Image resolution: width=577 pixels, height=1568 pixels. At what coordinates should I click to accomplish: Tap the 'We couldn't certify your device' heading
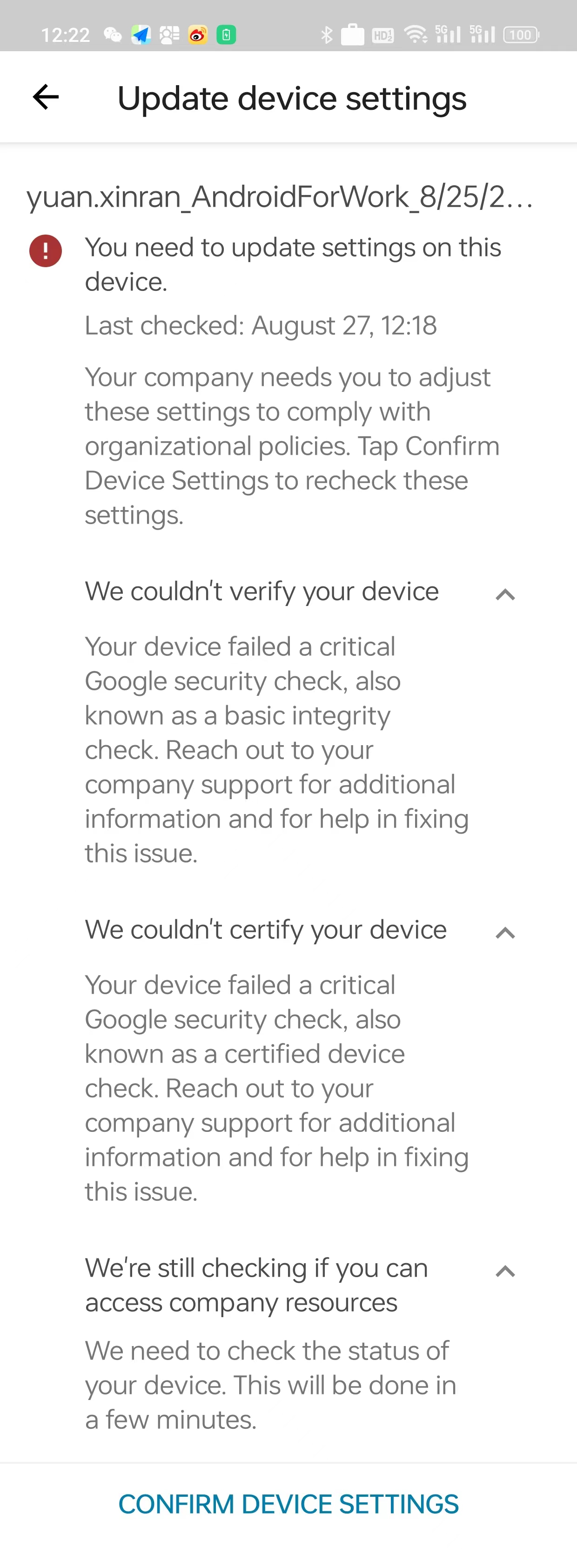(x=266, y=930)
